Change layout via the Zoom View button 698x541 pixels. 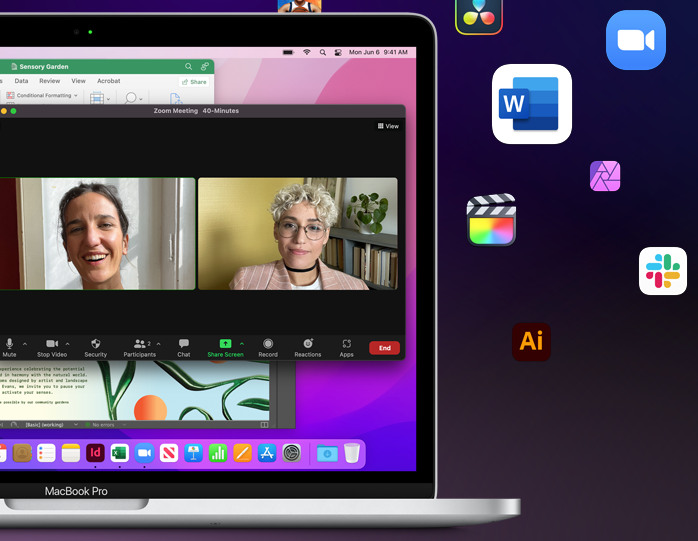(388, 126)
